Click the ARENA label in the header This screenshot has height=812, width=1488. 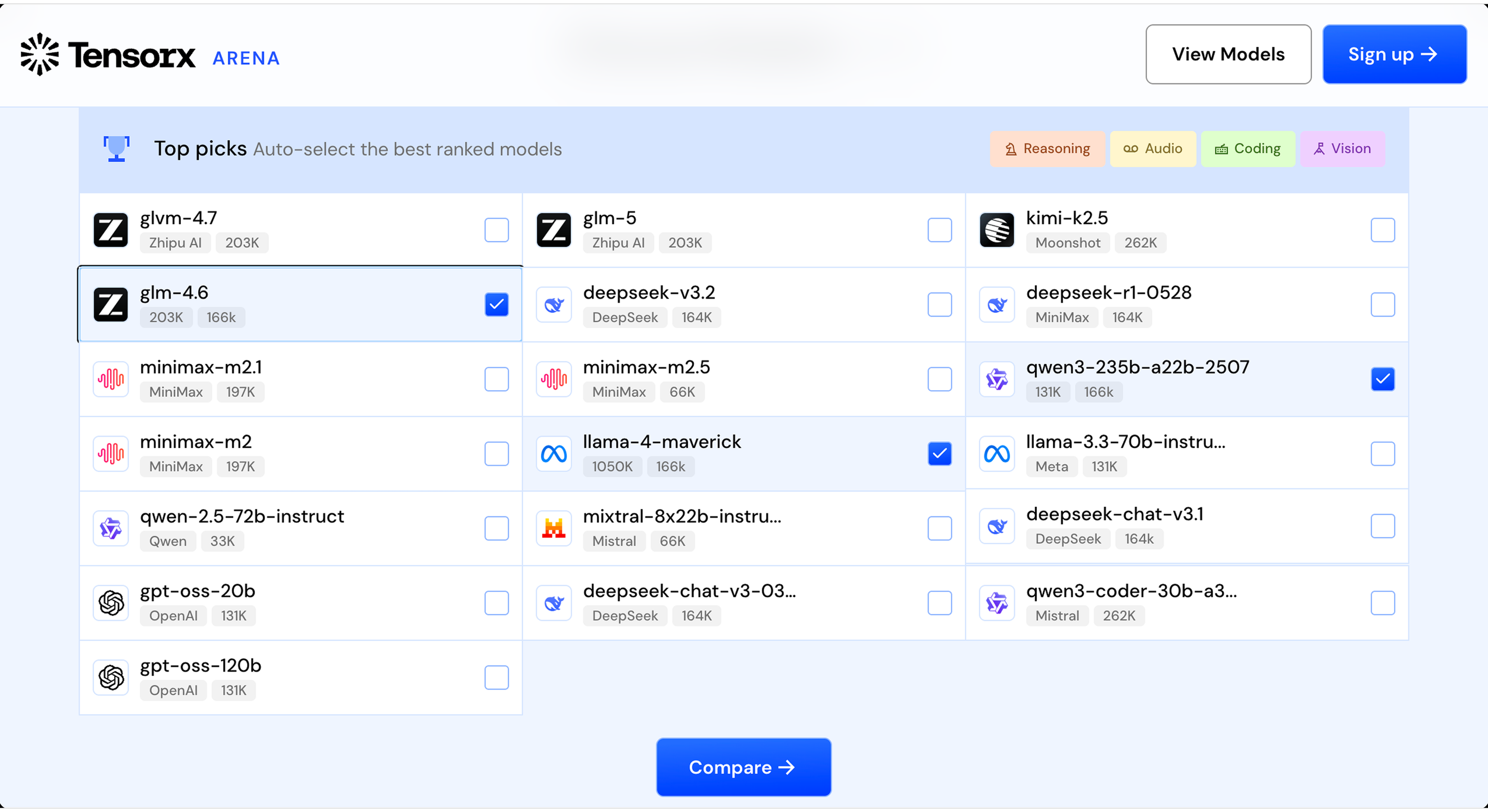[x=246, y=58]
